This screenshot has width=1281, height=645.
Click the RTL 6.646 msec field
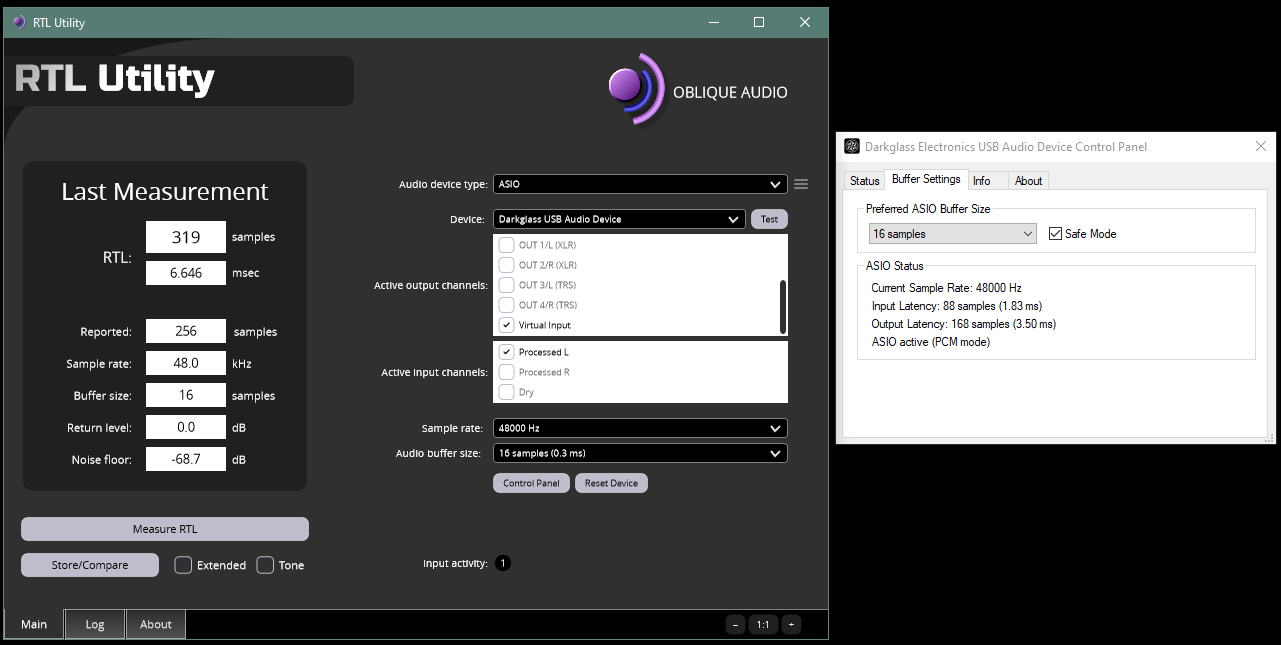186,273
